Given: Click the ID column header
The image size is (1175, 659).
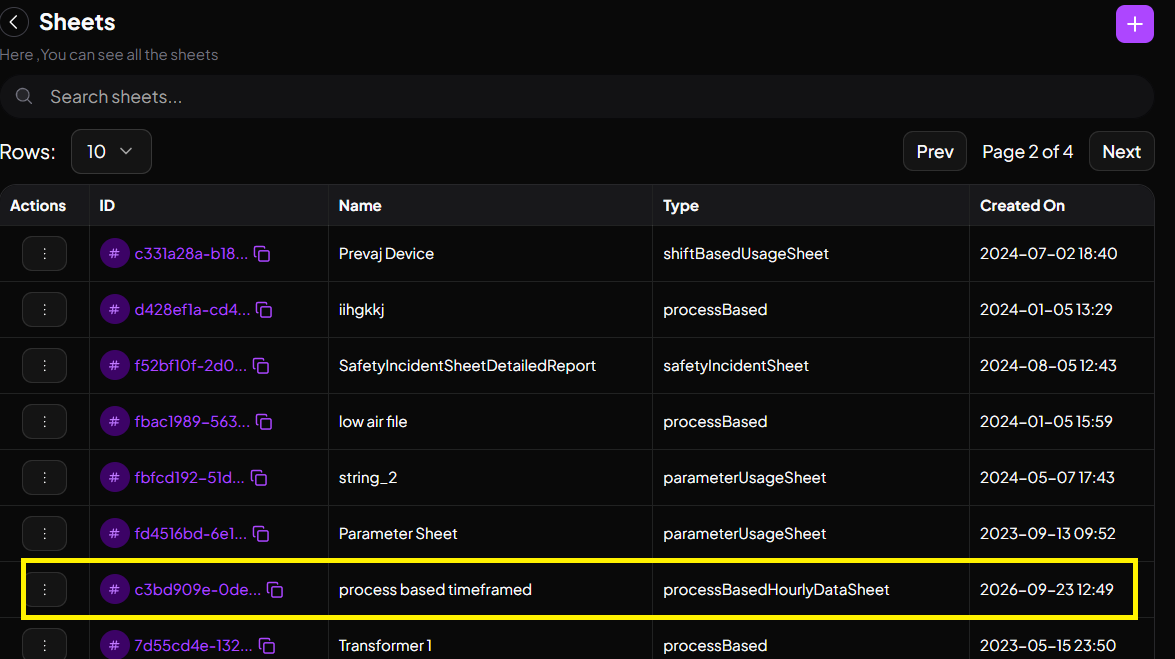Looking at the screenshot, I should click(107, 205).
